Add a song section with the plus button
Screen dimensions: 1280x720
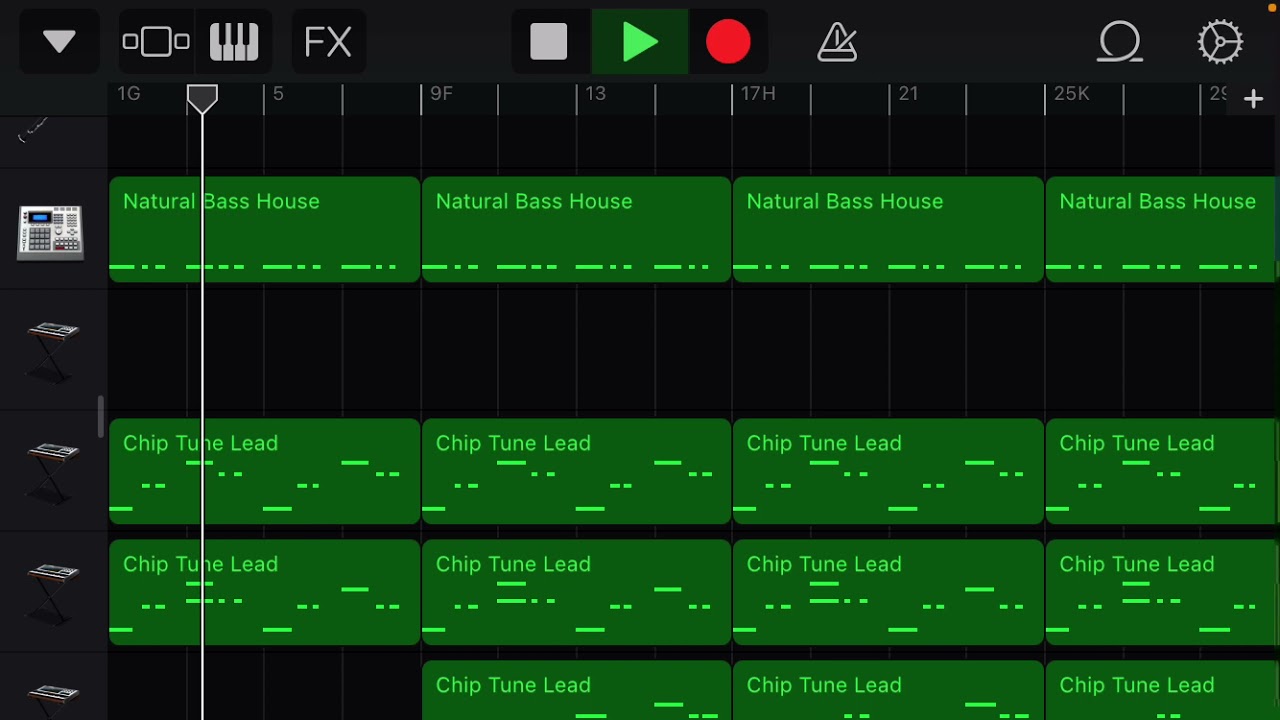coord(1253,99)
